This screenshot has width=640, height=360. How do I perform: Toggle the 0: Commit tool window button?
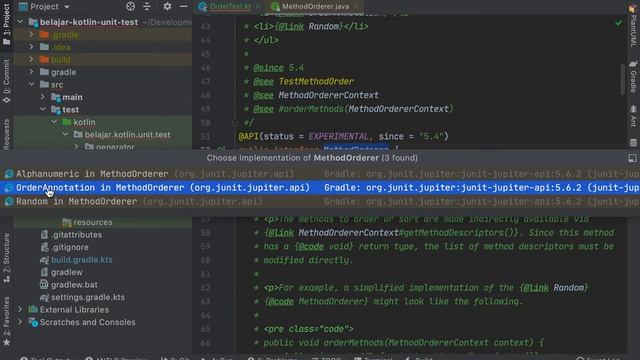(6, 80)
